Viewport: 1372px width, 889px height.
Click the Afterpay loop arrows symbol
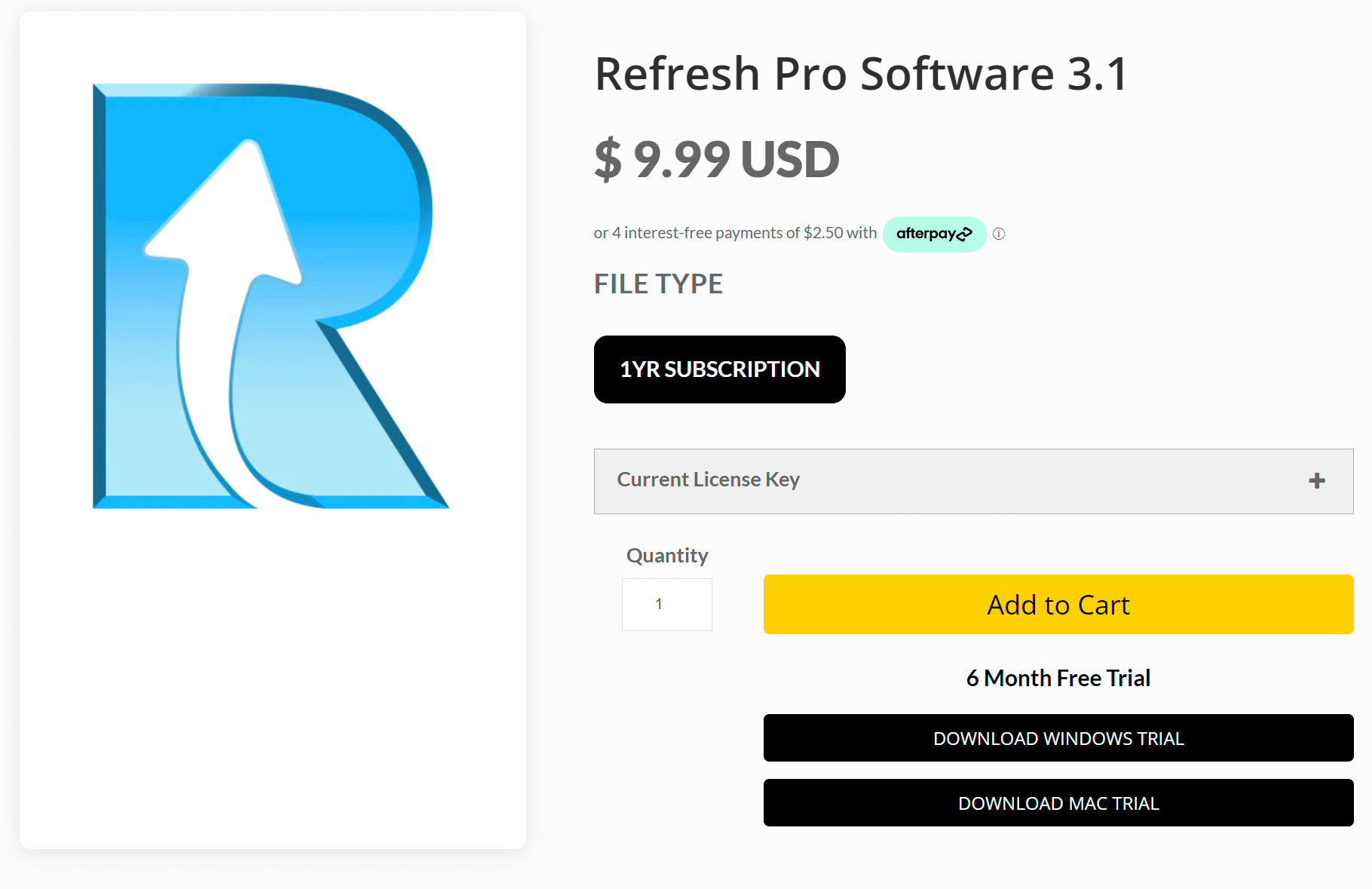964,235
